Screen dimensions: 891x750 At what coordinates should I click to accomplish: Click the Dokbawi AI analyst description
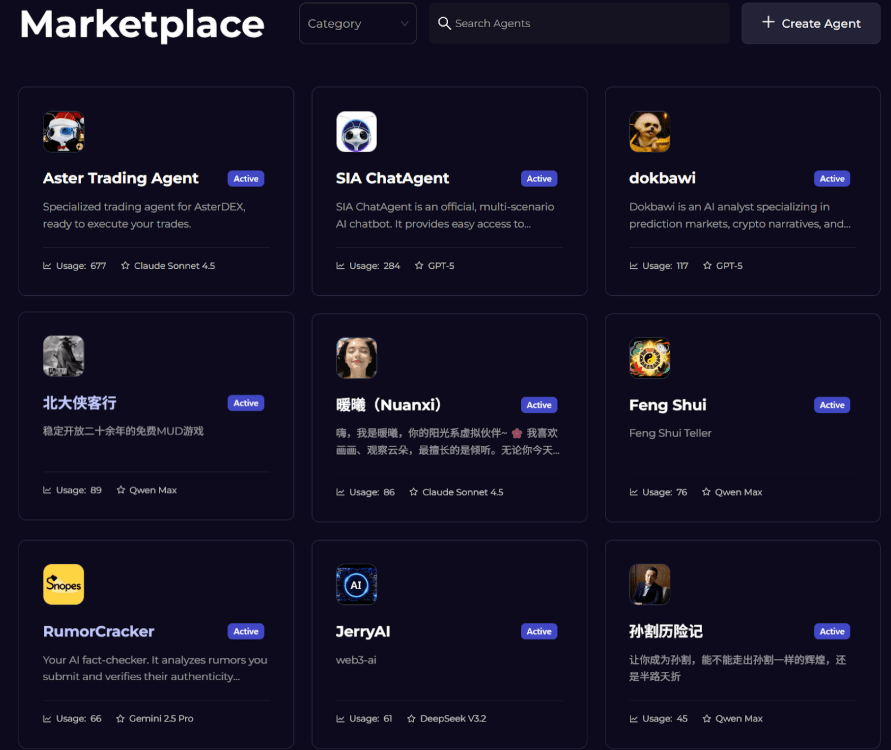[x=740, y=215]
